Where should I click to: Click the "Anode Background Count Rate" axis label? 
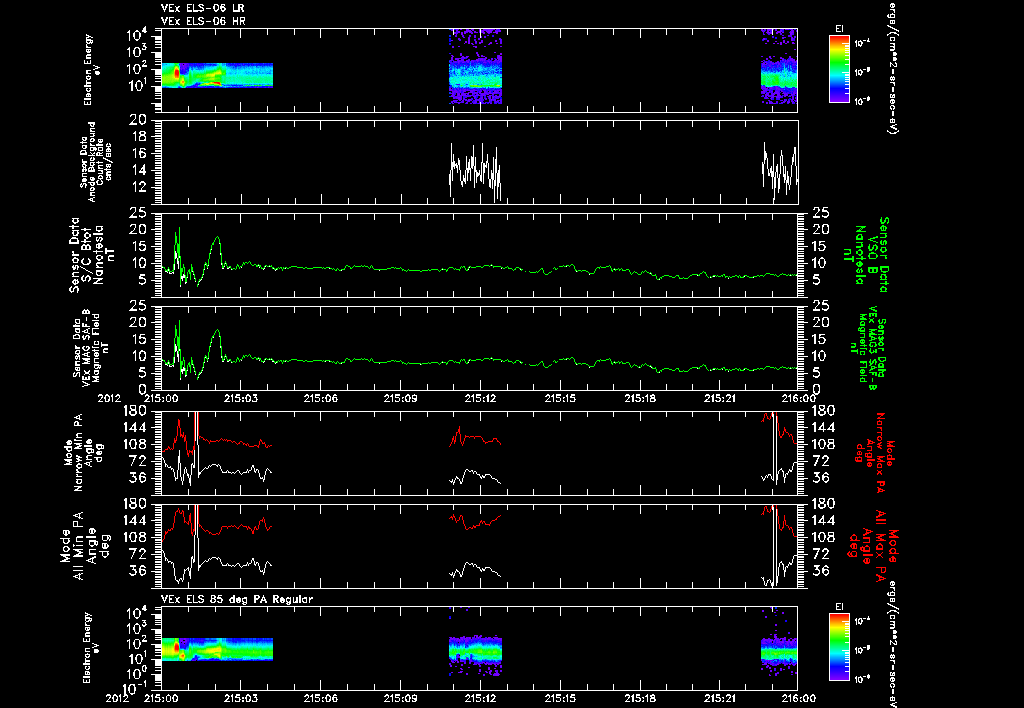96,161
